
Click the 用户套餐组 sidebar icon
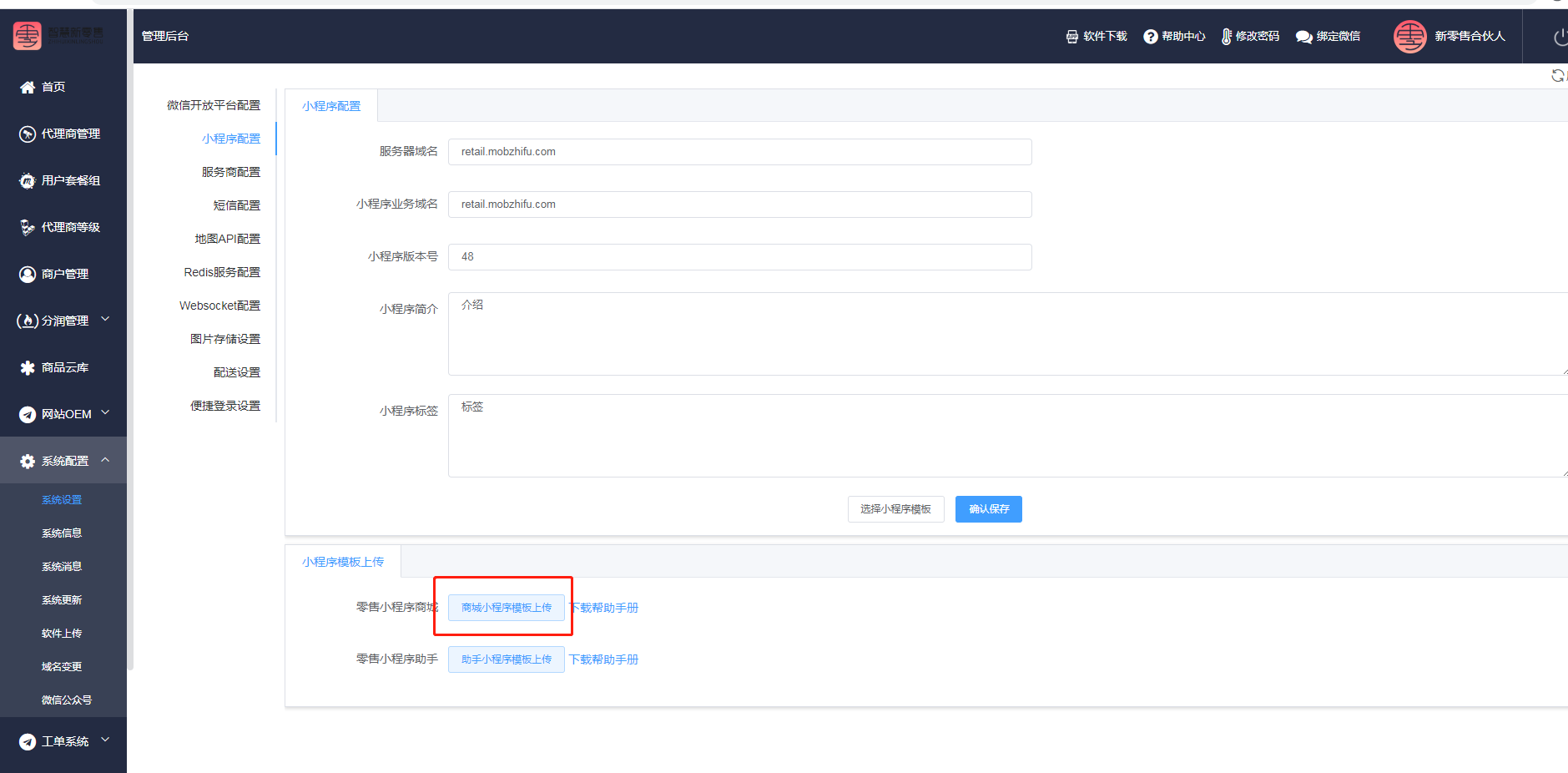[28, 180]
